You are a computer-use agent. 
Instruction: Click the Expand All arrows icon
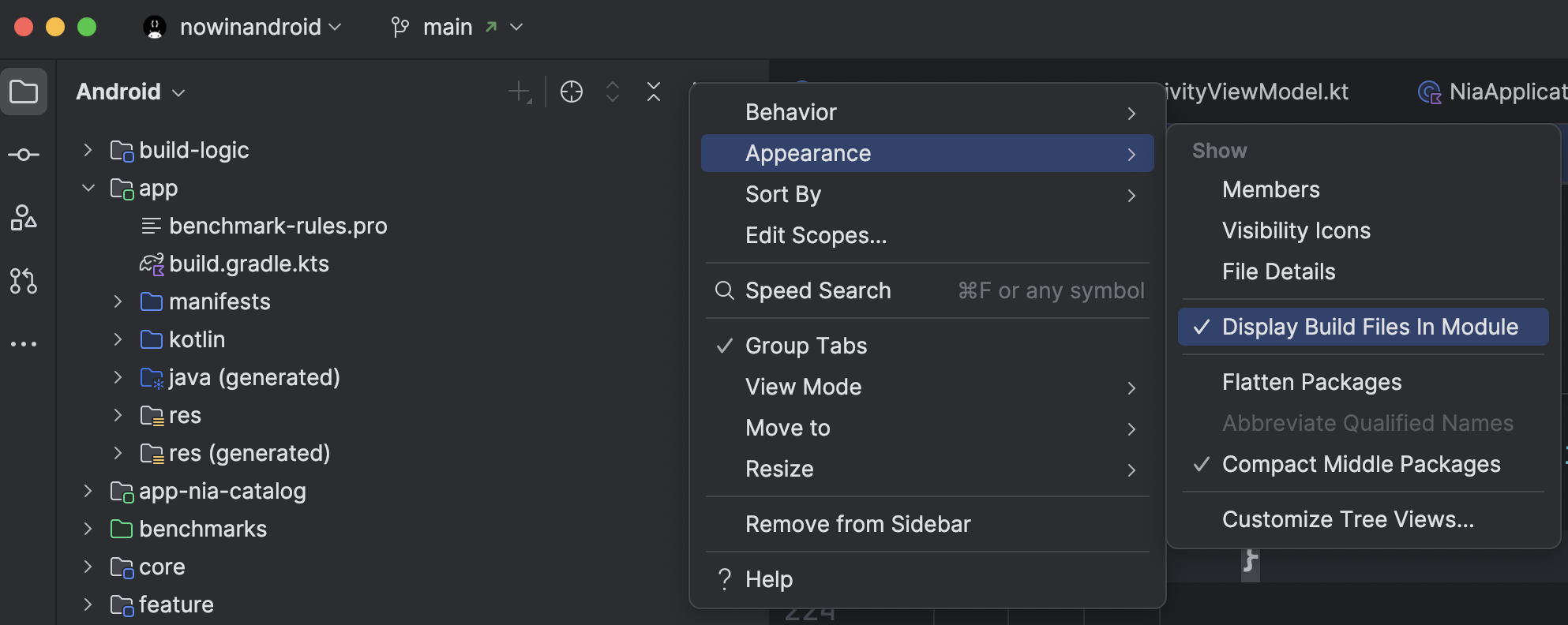click(x=613, y=92)
